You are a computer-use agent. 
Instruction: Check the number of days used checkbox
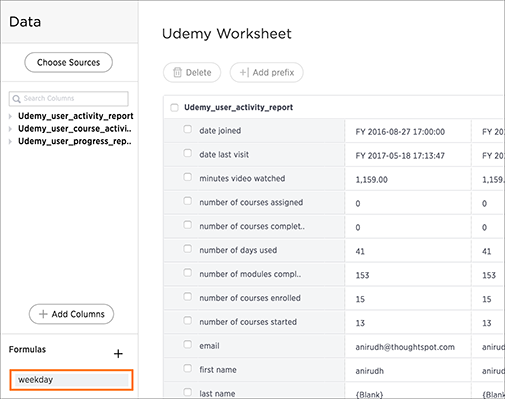[x=188, y=249]
